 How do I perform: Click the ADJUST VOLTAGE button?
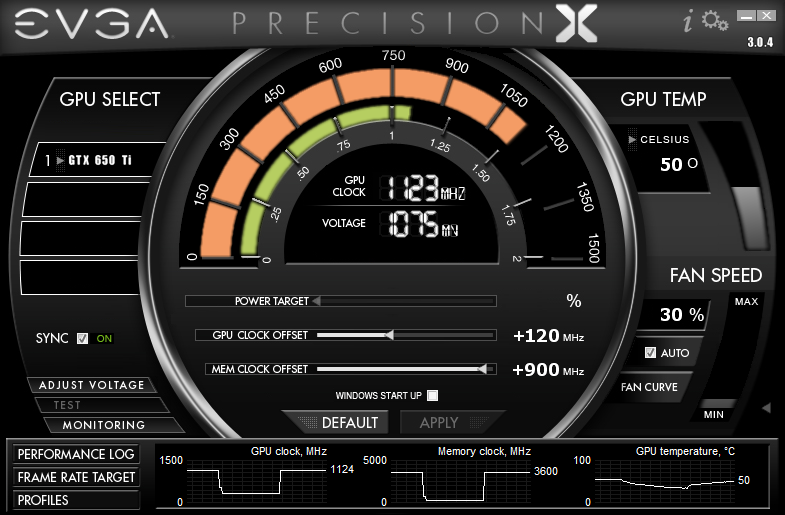91,385
